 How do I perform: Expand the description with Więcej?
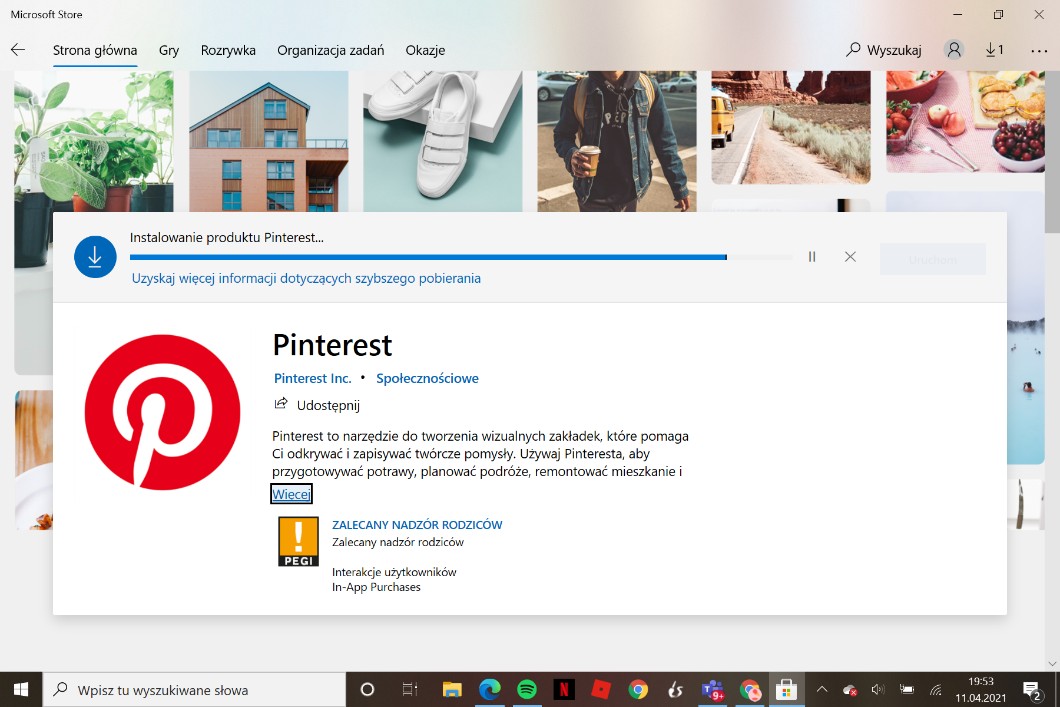click(291, 494)
